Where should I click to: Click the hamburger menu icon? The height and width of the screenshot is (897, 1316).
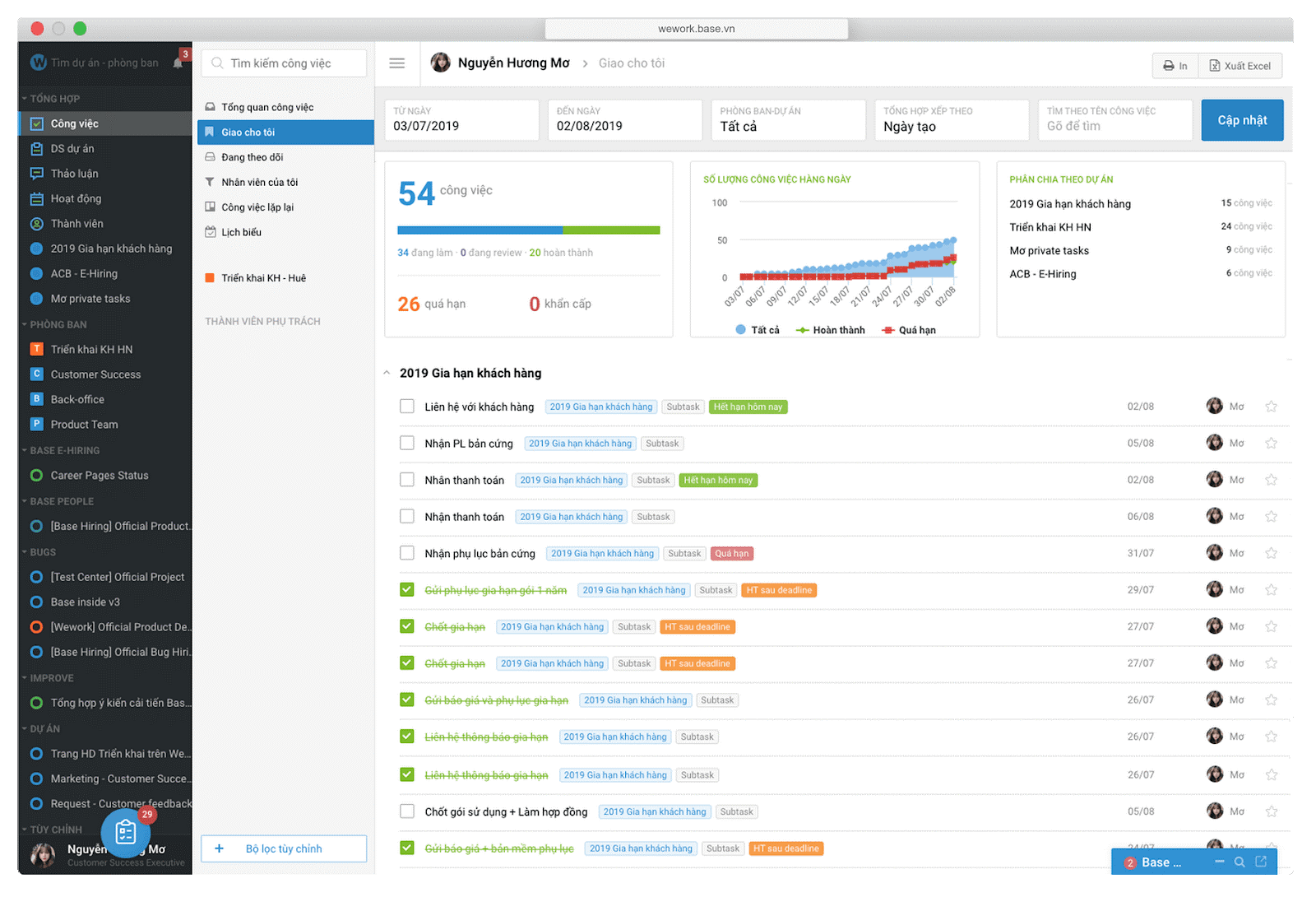click(x=397, y=63)
